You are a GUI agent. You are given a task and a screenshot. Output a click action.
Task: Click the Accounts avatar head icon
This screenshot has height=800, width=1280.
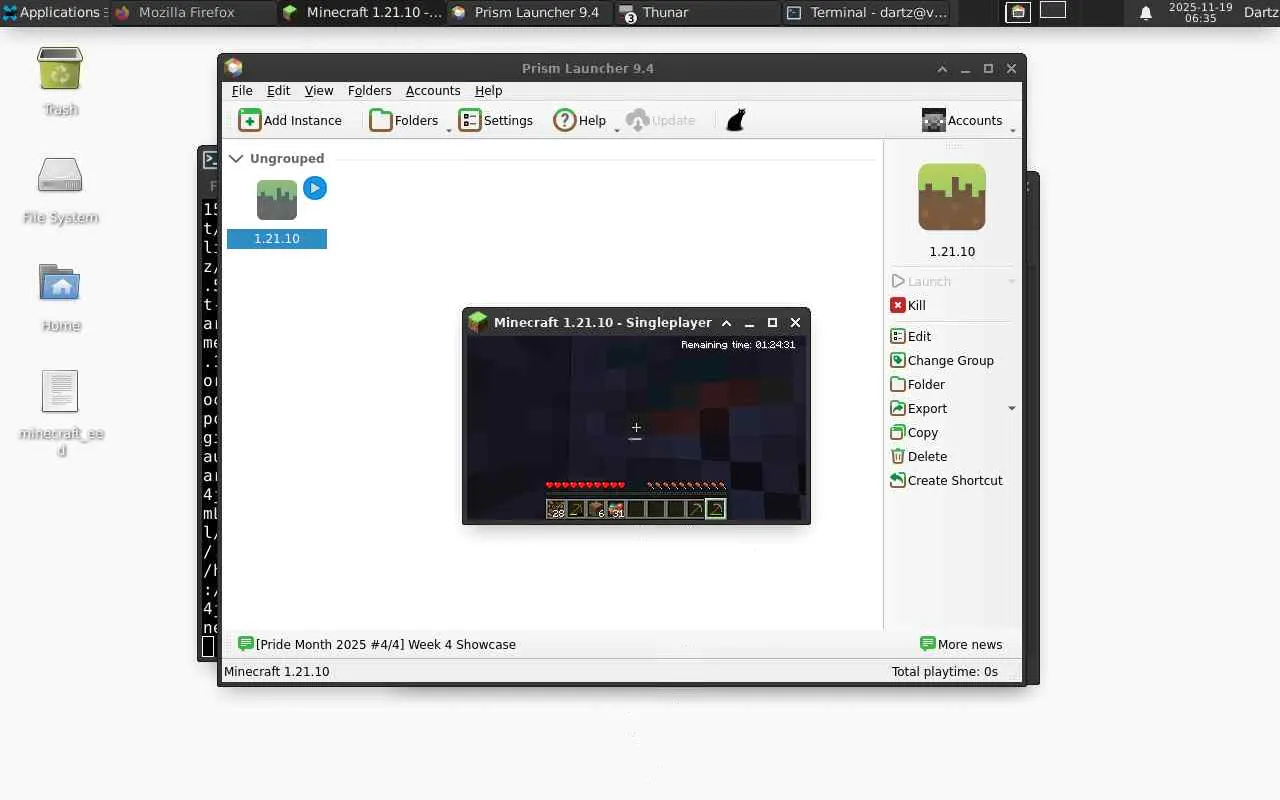pos(933,120)
